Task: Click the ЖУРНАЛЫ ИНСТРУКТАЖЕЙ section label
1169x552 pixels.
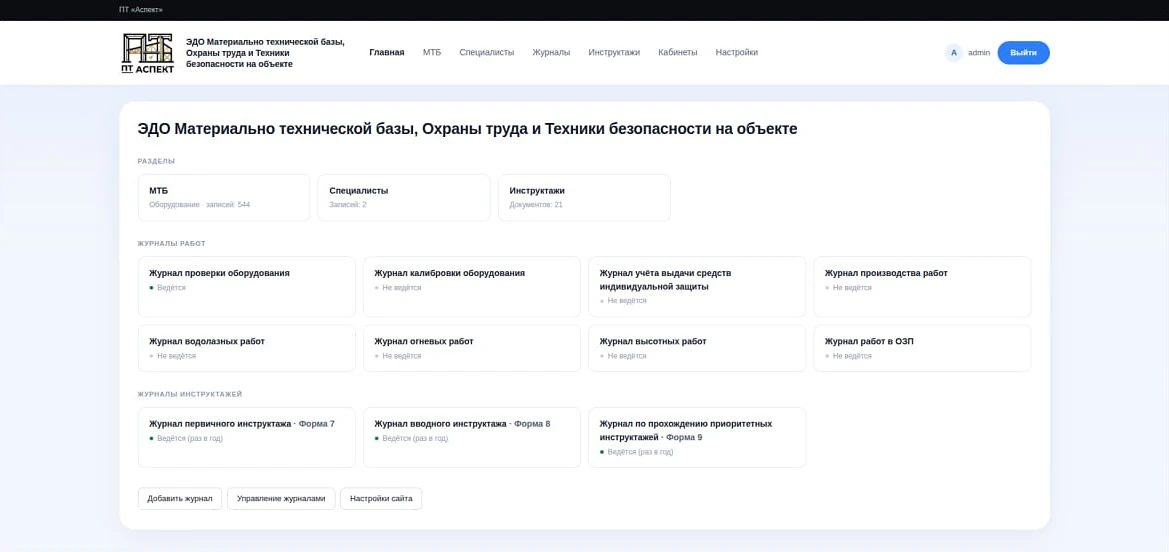Action: (190, 394)
